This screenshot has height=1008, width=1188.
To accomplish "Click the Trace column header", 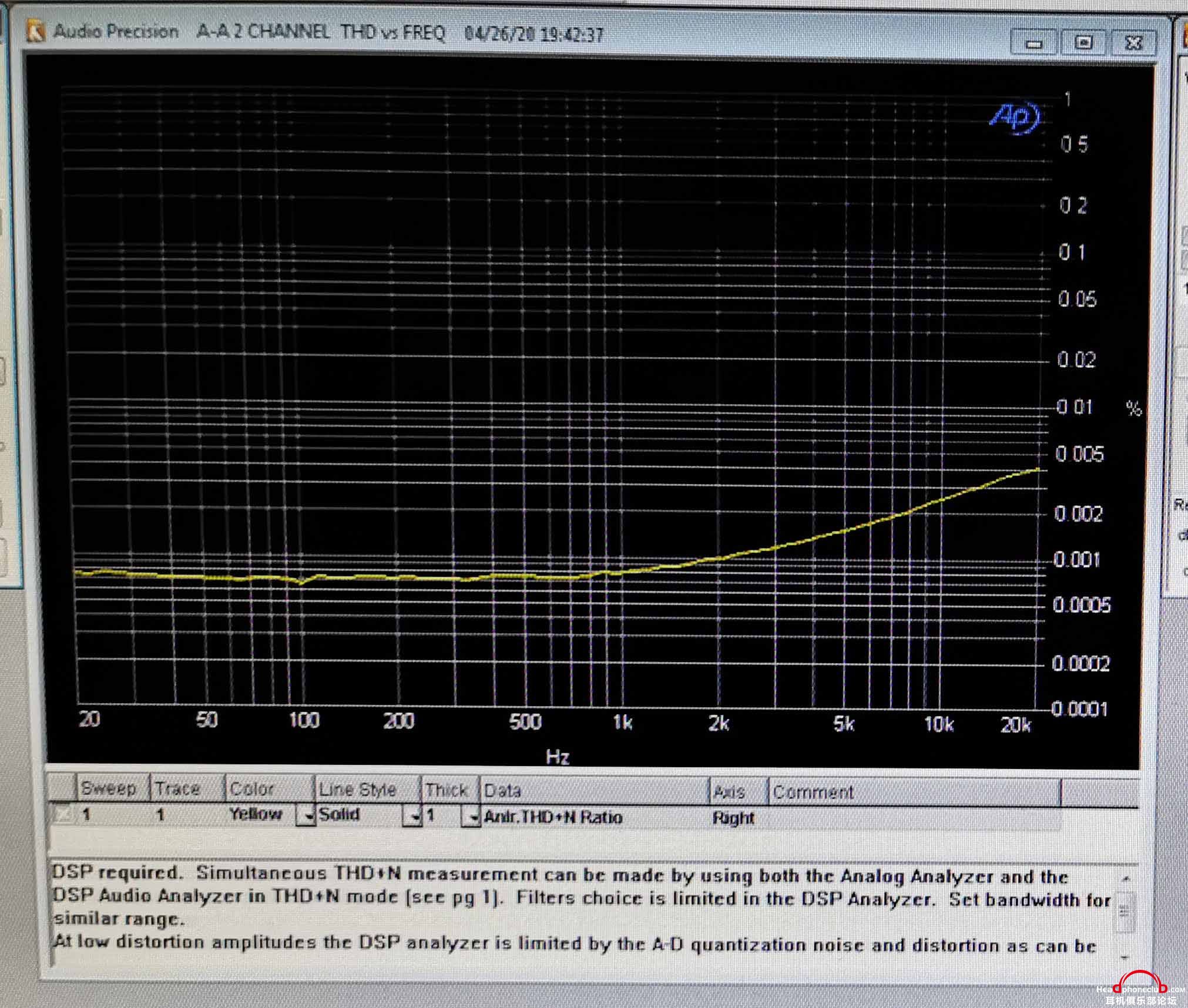I will pyautogui.click(x=188, y=788).
